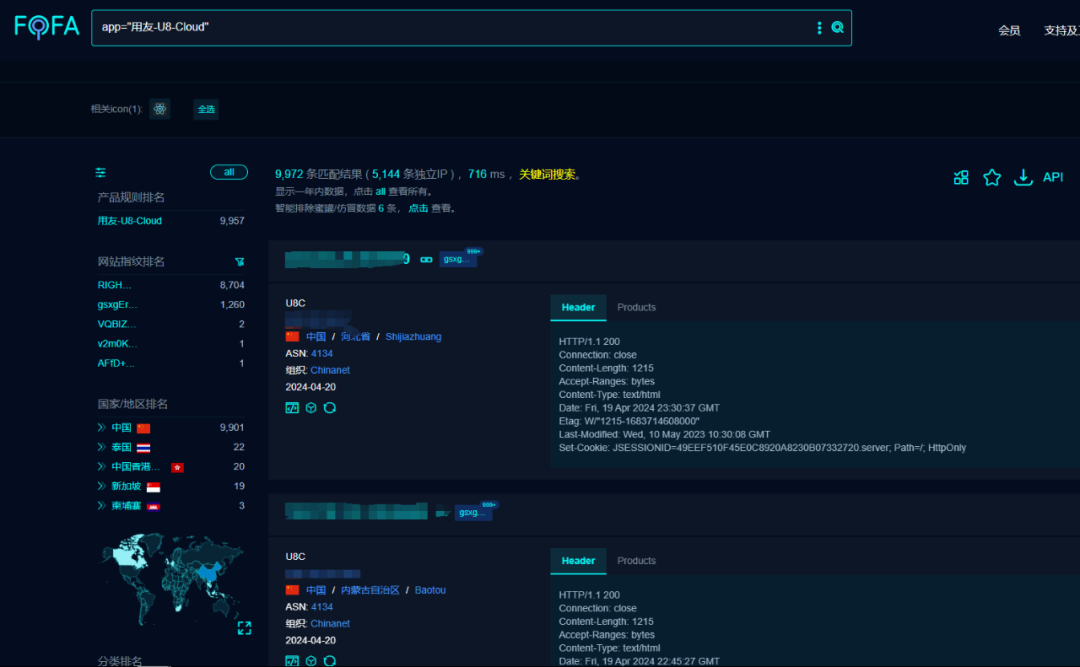Viewport: 1080px width, 667px height.
Task: Open the source code icon of Baotou result
Action: click(x=292, y=661)
